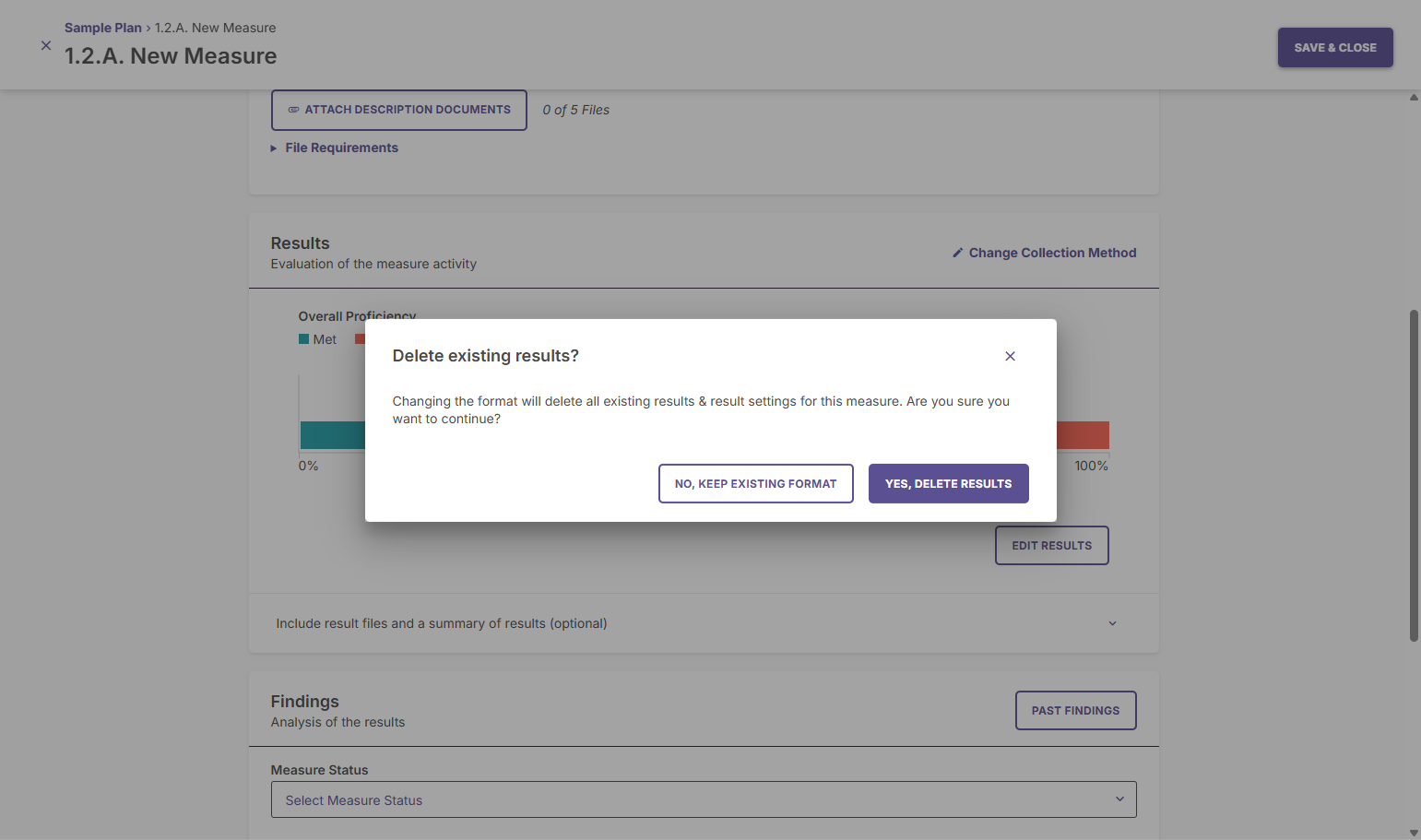Click the teal Met legend swatch
This screenshot has width=1421, height=840.
(x=303, y=339)
